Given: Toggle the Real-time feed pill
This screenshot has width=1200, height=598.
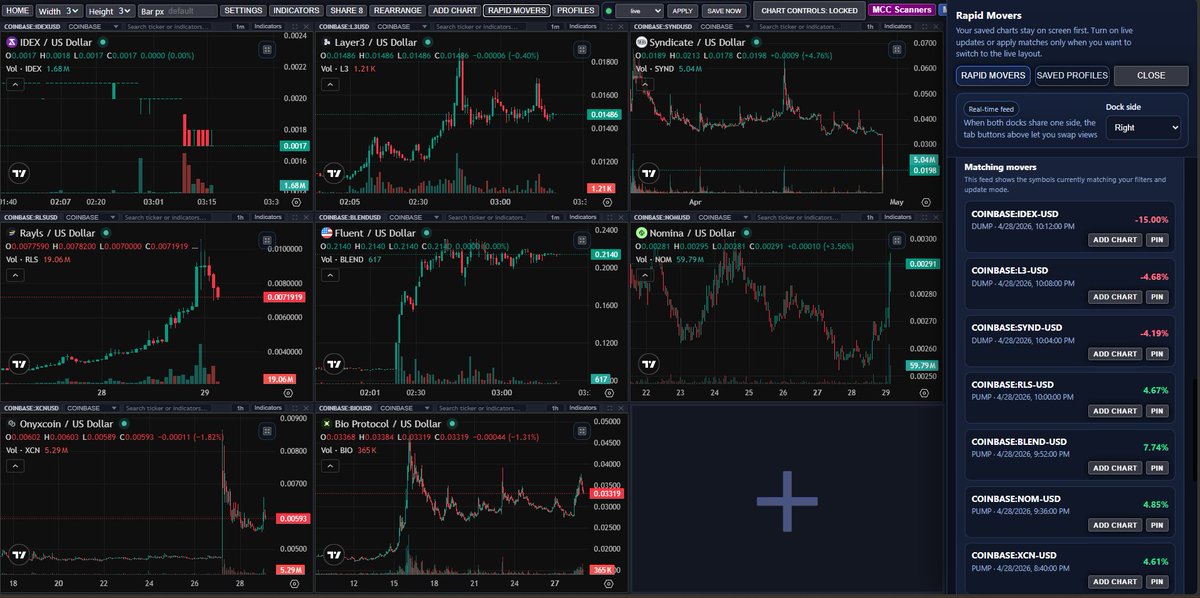Looking at the screenshot, I should tap(991, 109).
